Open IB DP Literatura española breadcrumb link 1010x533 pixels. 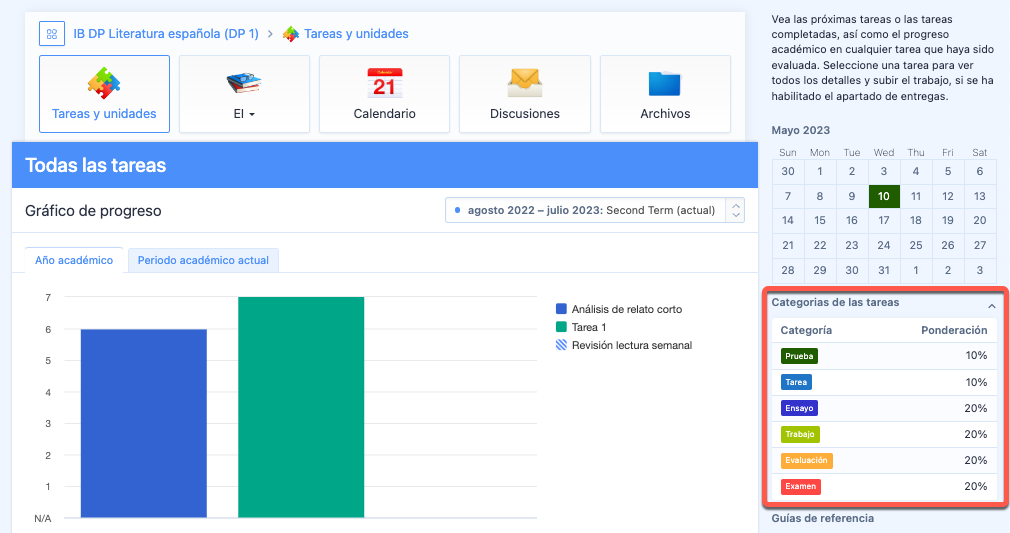pyautogui.click(x=166, y=34)
